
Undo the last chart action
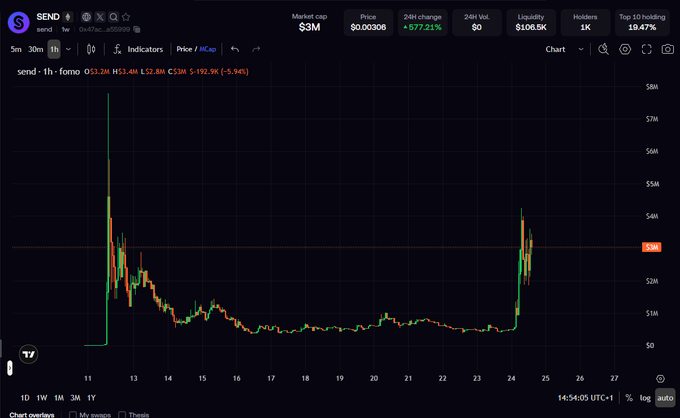(235, 49)
